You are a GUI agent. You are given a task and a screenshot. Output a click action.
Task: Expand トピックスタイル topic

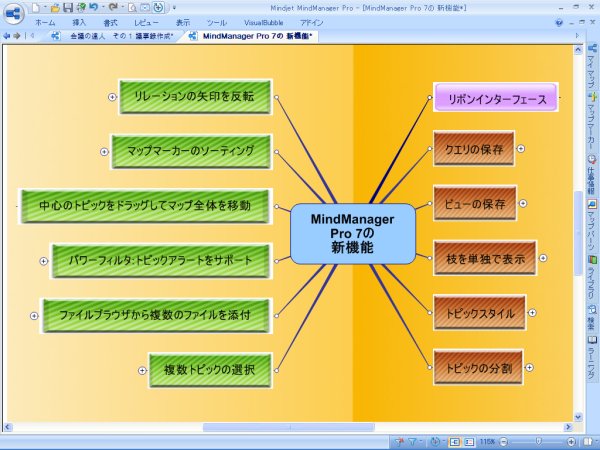(532, 313)
